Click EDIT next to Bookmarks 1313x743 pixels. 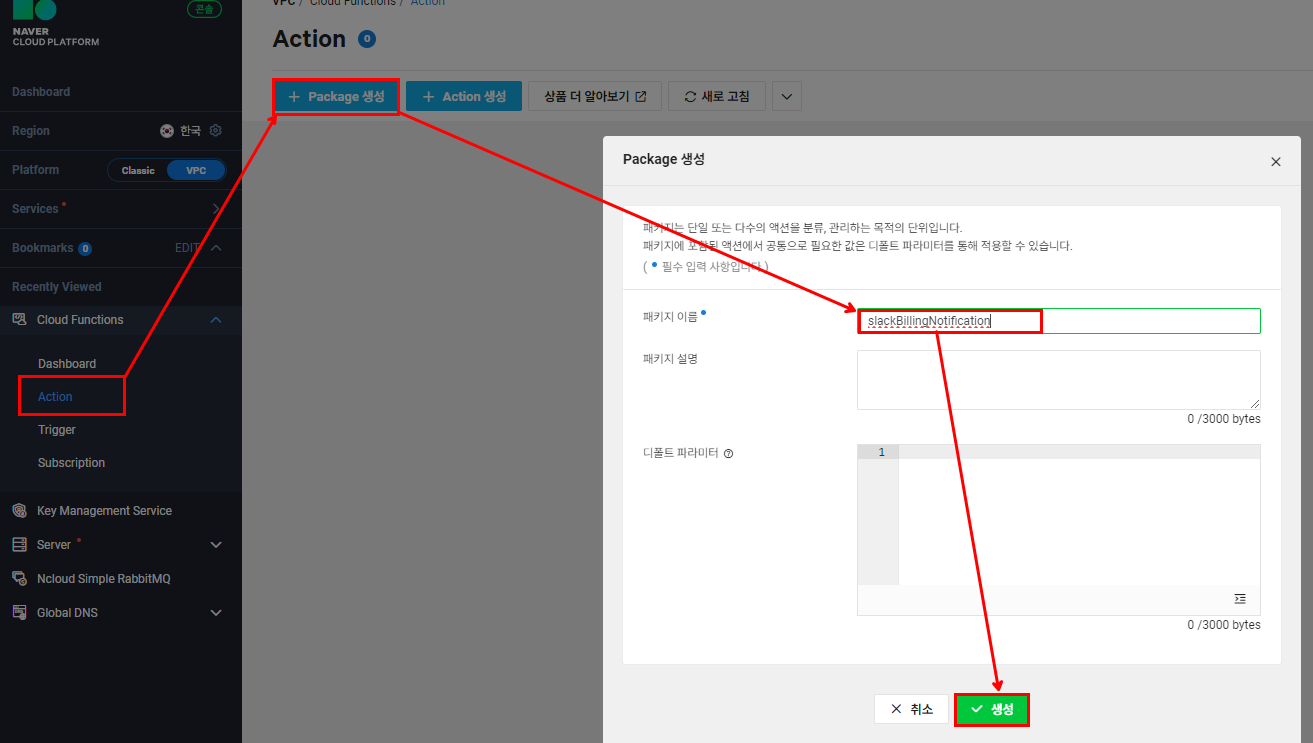187,248
